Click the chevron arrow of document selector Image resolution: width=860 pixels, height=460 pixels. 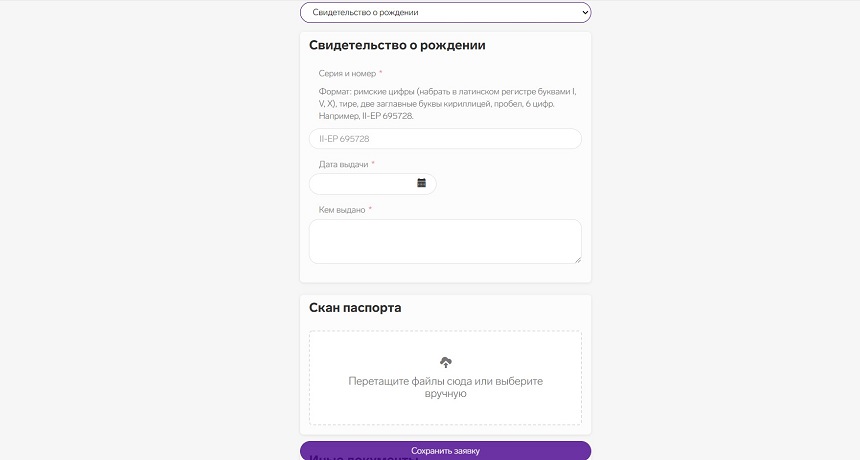click(584, 13)
